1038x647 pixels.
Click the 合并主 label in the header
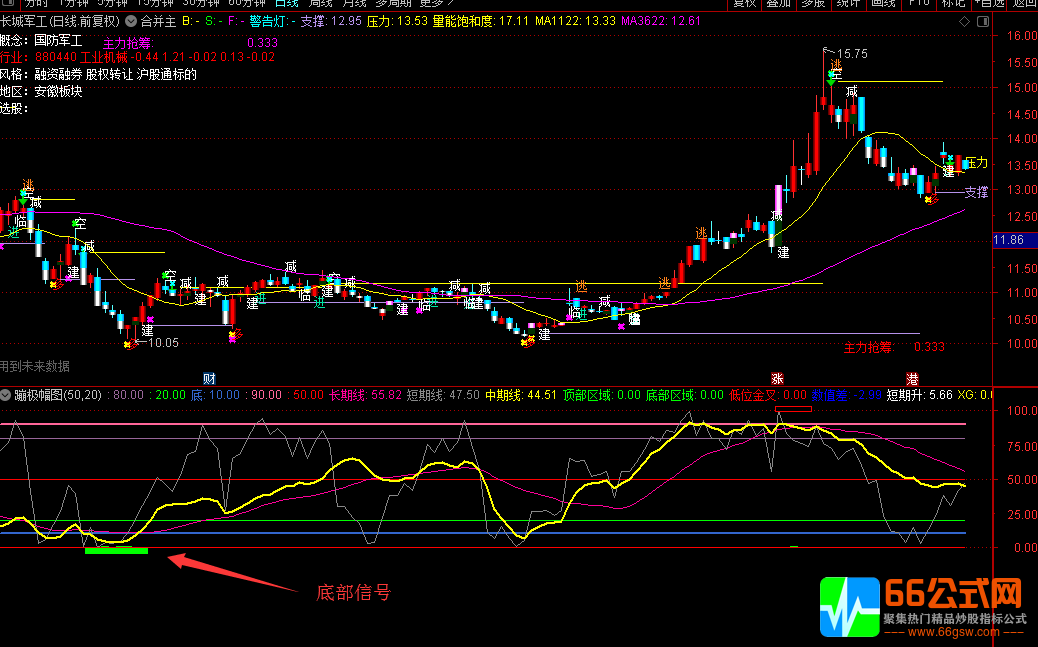158,21
